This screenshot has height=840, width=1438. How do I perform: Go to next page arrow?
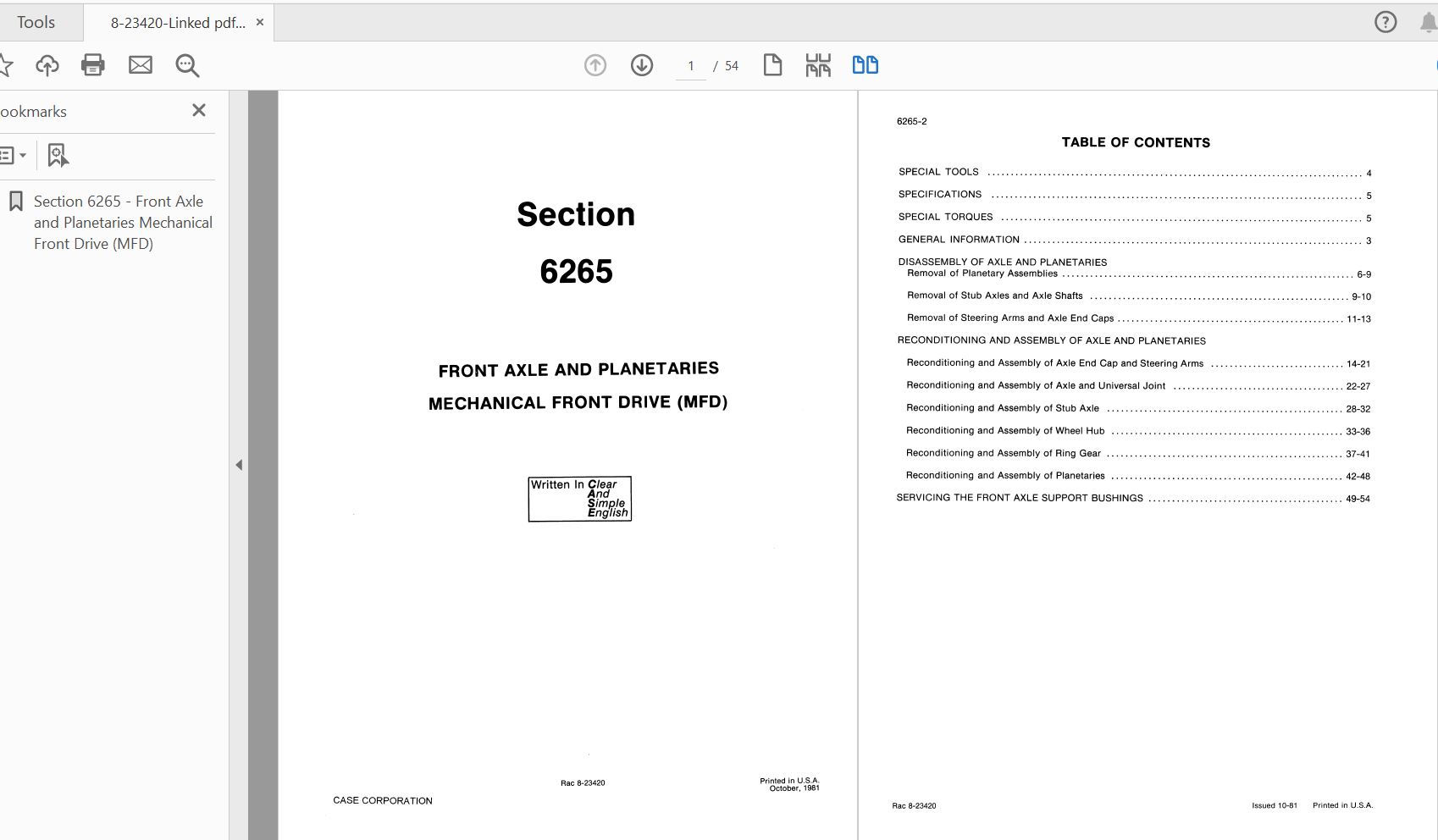click(x=642, y=65)
